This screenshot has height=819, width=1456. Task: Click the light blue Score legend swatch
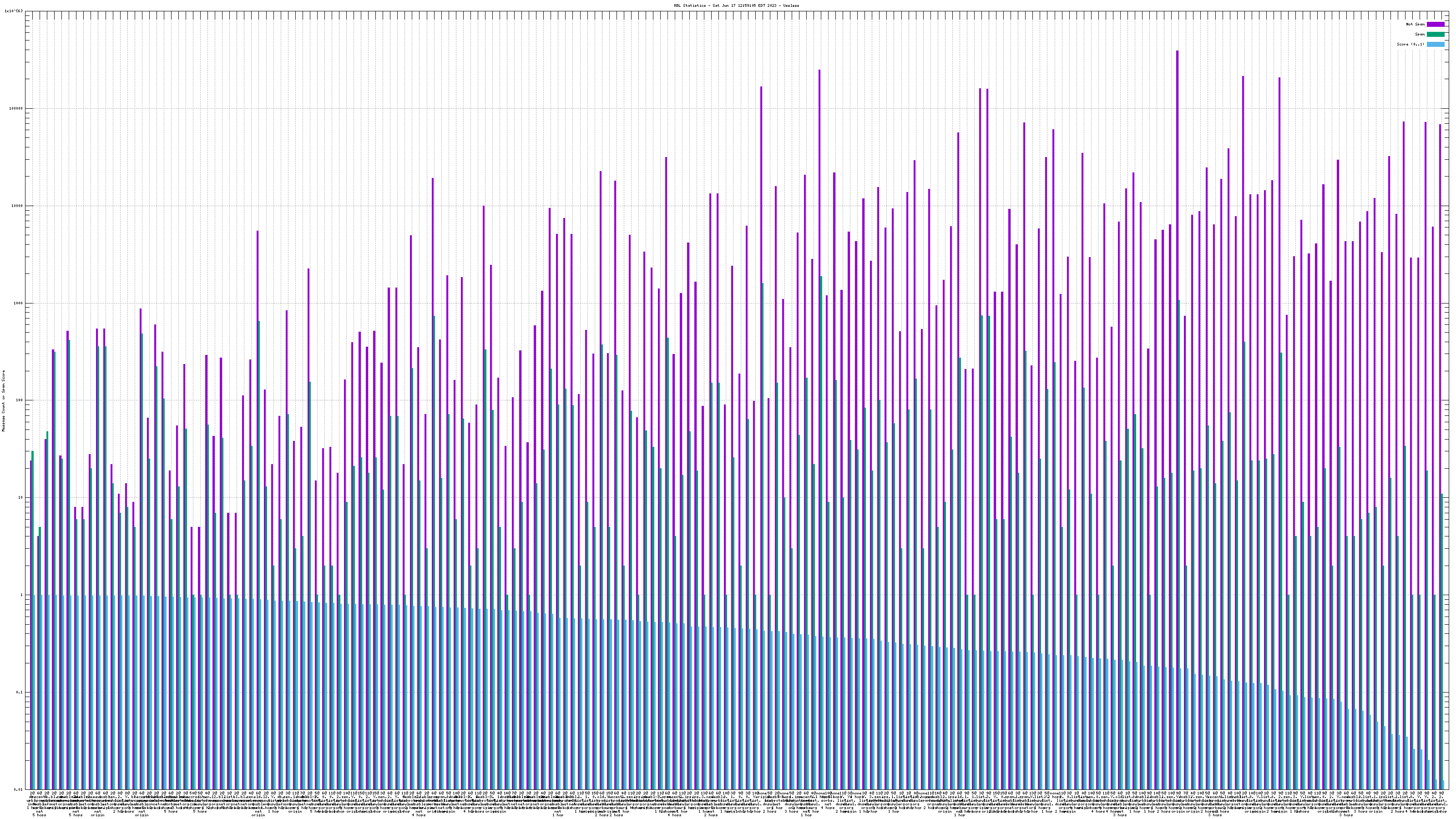1435,44
